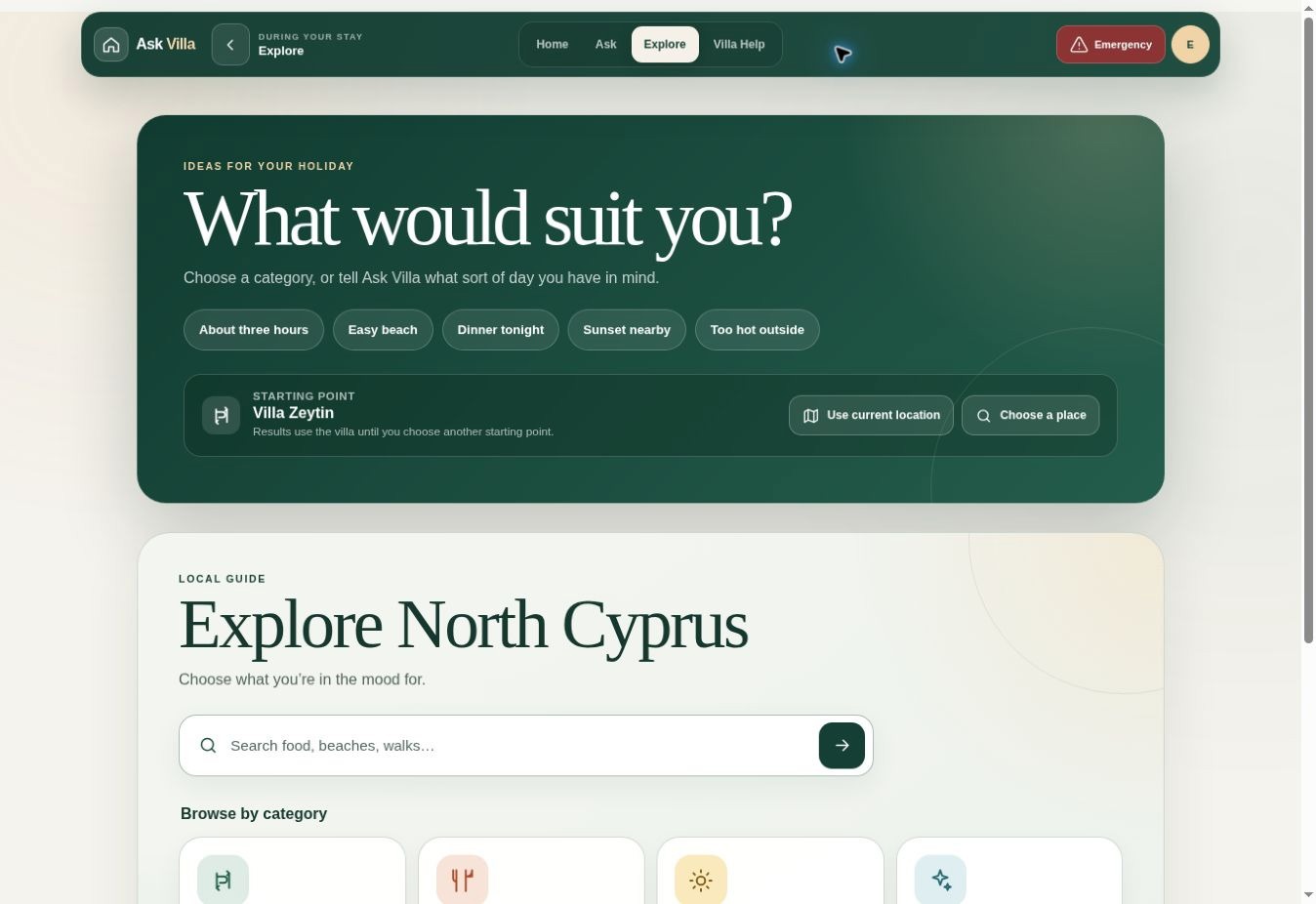Image resolution: width=1316 pixels, height=904 pixels.
Task: Click the page vertical scrollbar thumb
Action: coord(1308,330)
